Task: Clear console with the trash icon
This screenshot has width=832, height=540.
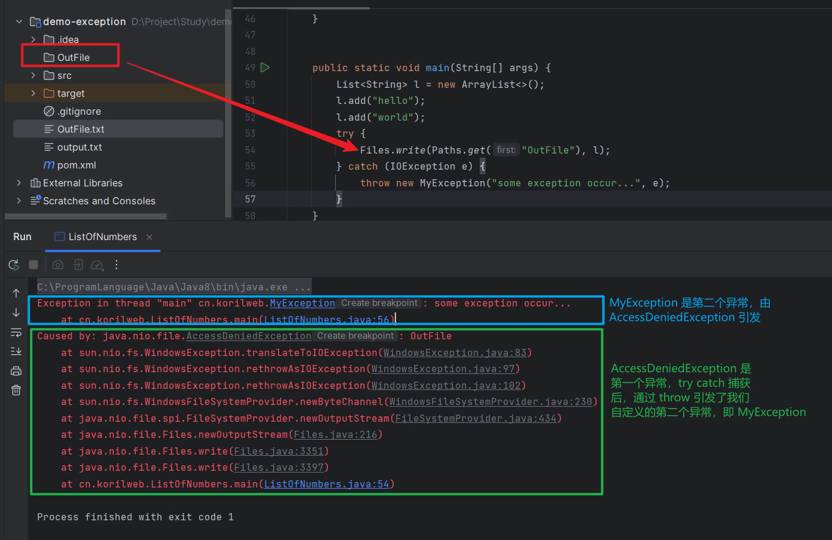Action: 16,390
